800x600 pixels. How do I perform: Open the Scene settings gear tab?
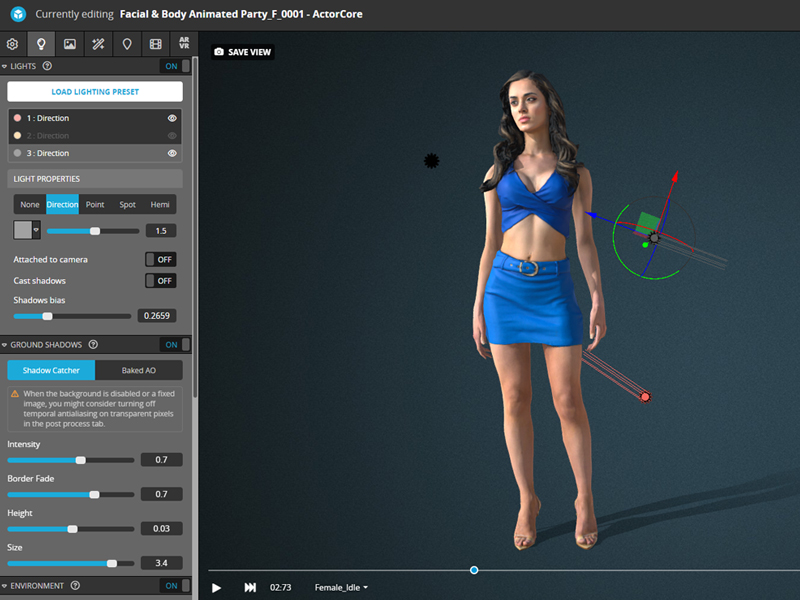coord(12,44)
